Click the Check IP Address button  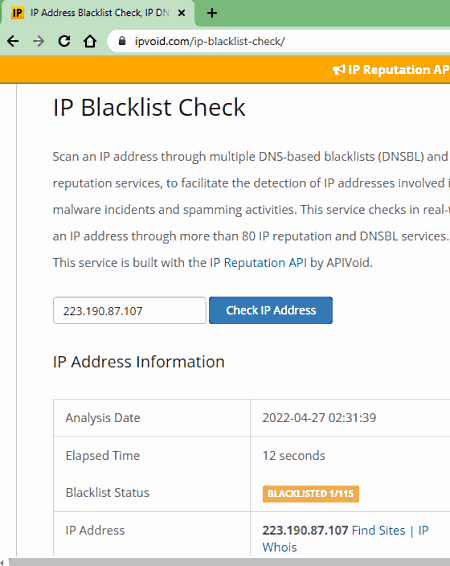271,310
